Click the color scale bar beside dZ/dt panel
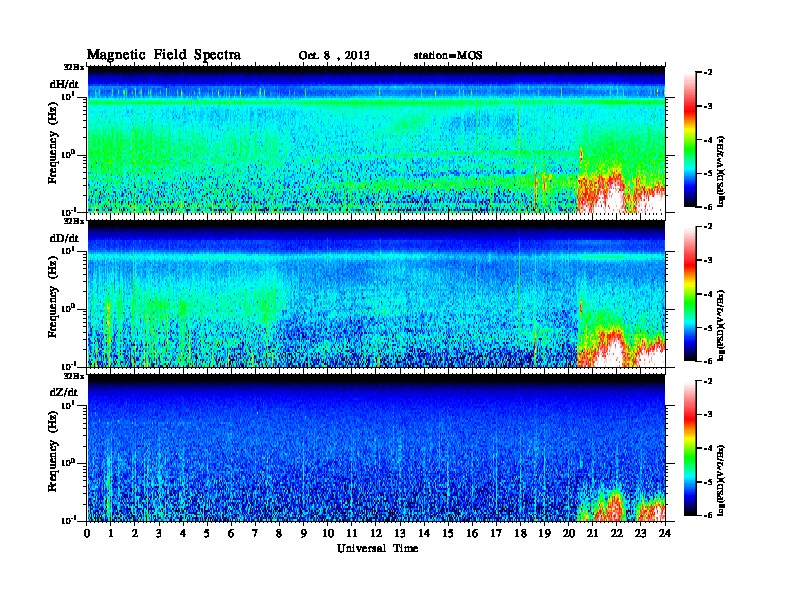792x612 pixels. point(690,448)
